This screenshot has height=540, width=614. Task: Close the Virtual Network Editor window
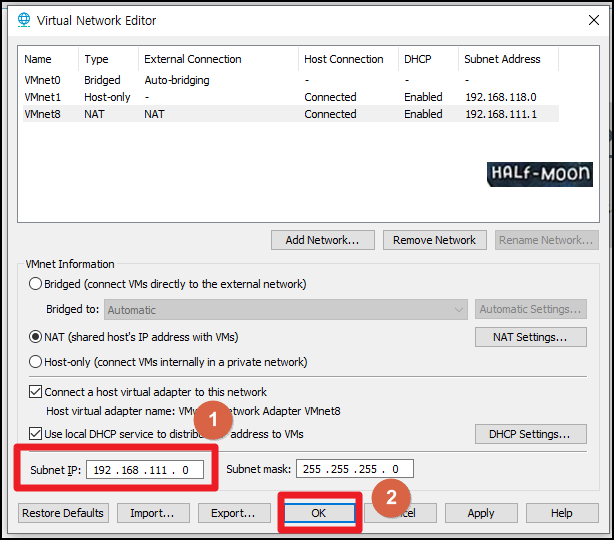pyautogui.click(x=594, y=20)
